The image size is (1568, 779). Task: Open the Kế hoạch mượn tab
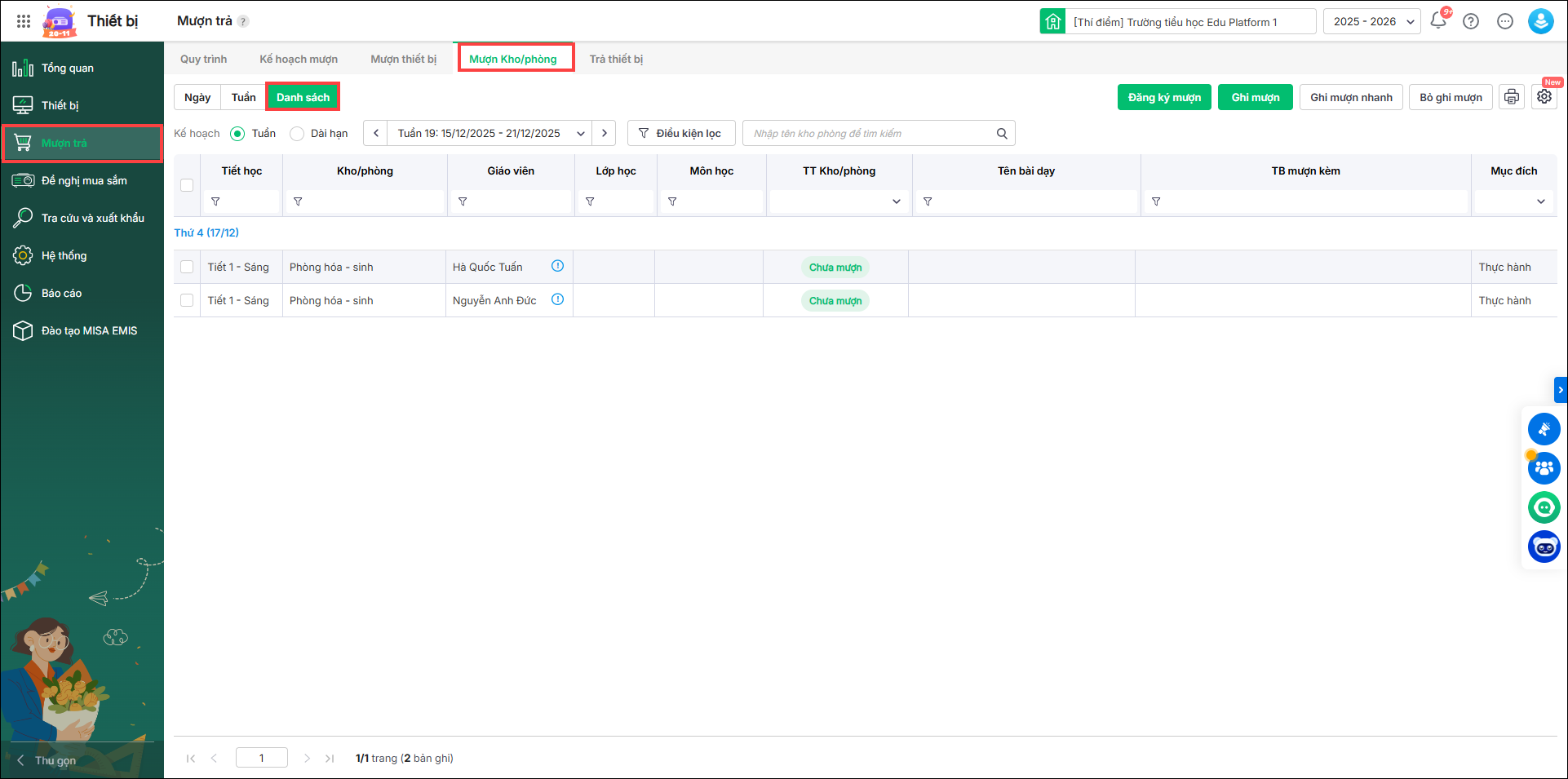(299, 59)
